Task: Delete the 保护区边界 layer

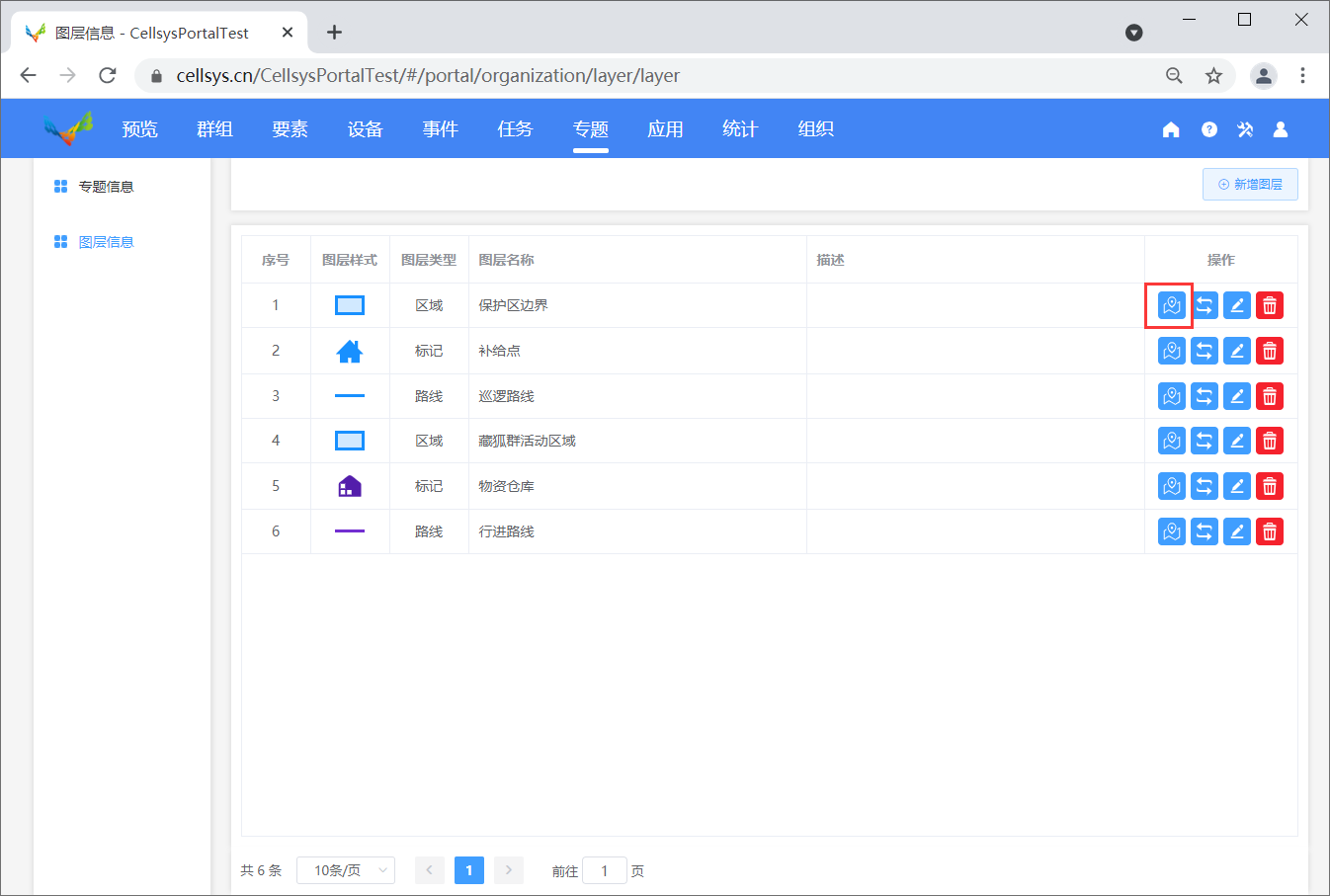Action: click(1269, 305)
